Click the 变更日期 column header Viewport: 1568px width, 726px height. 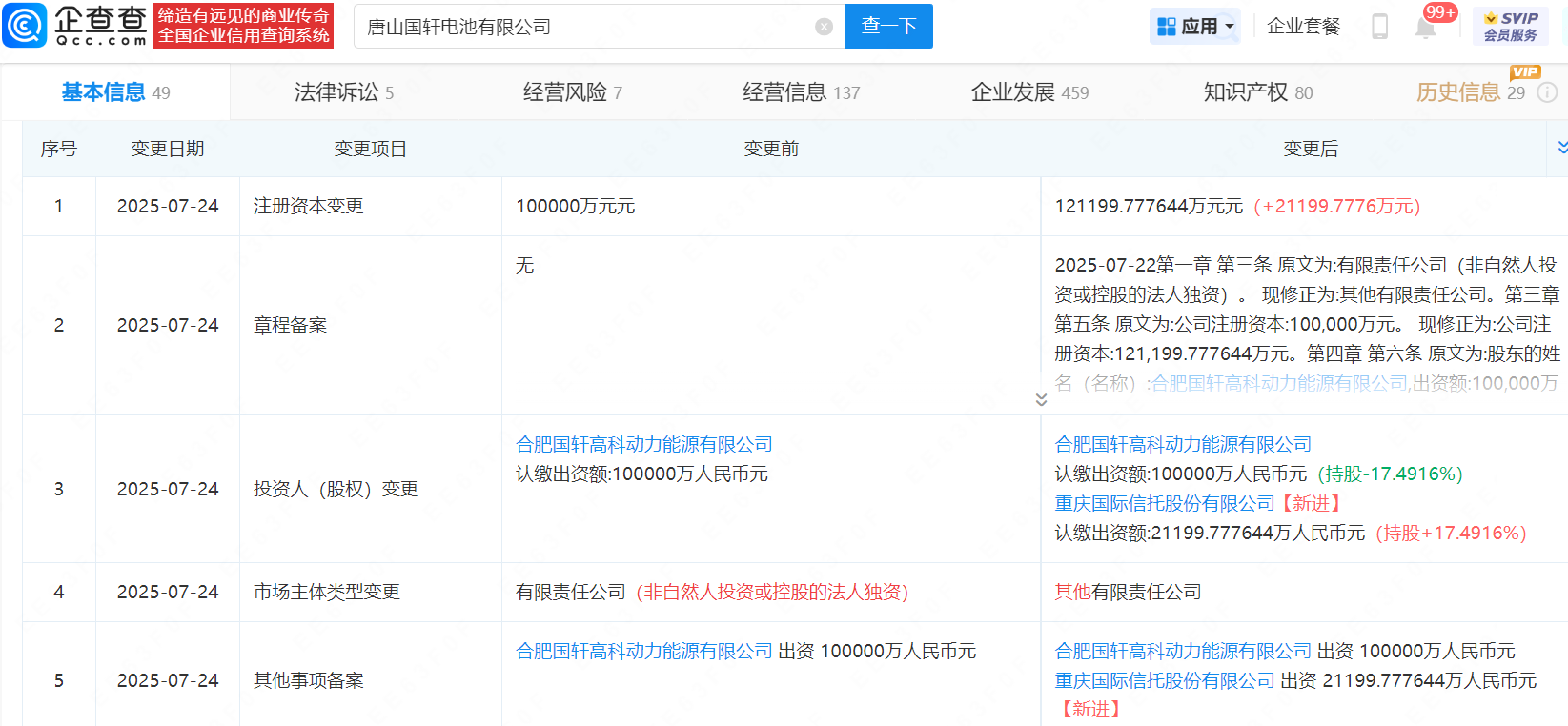[x=168, y=149]
